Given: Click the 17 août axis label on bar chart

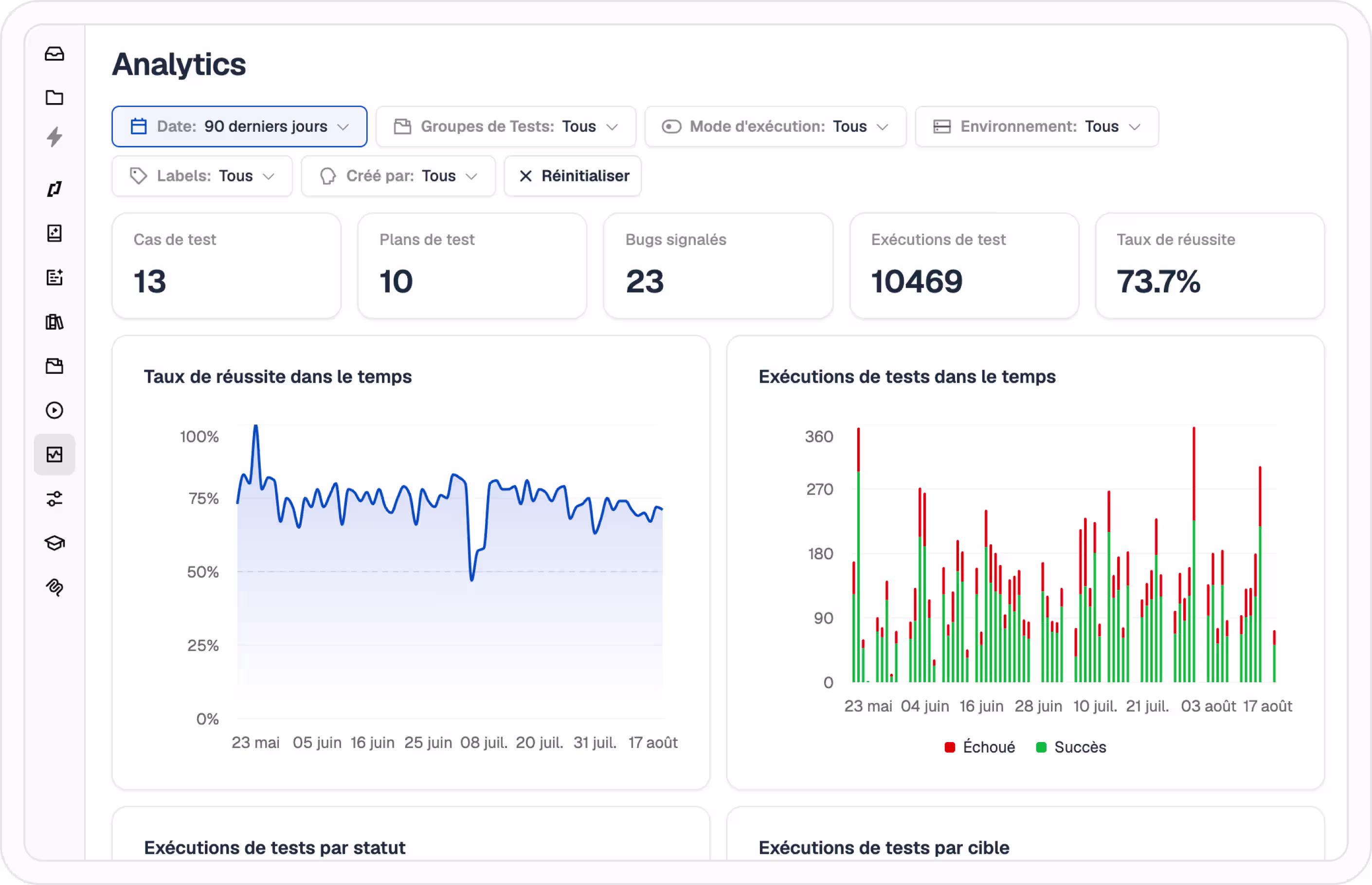Looking at the screenshot, I should click(x=1267, y=706).
